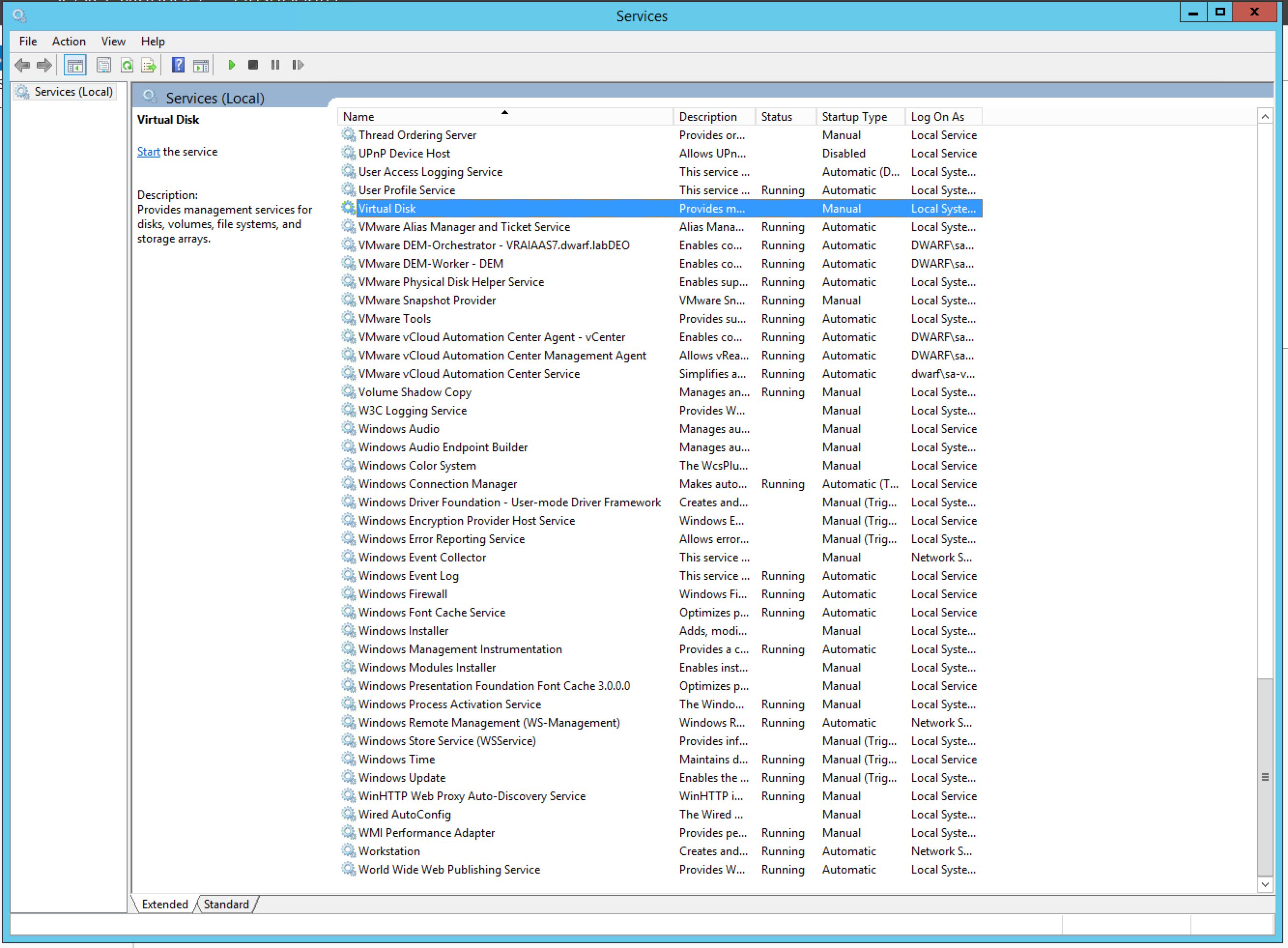Open Properties toolbar icon

pos(104,65)
